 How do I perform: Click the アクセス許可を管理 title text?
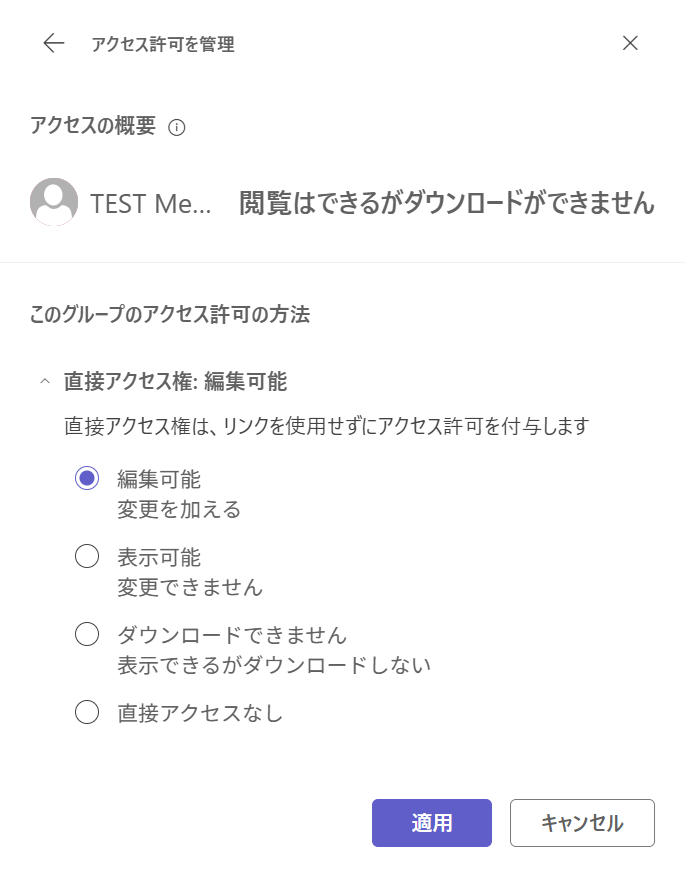click(161, 43)
